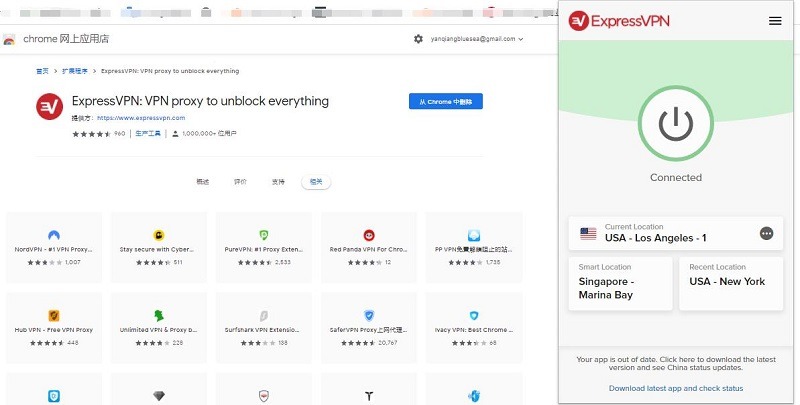Switch to the 相关 tab

click(x=316, y=182)
